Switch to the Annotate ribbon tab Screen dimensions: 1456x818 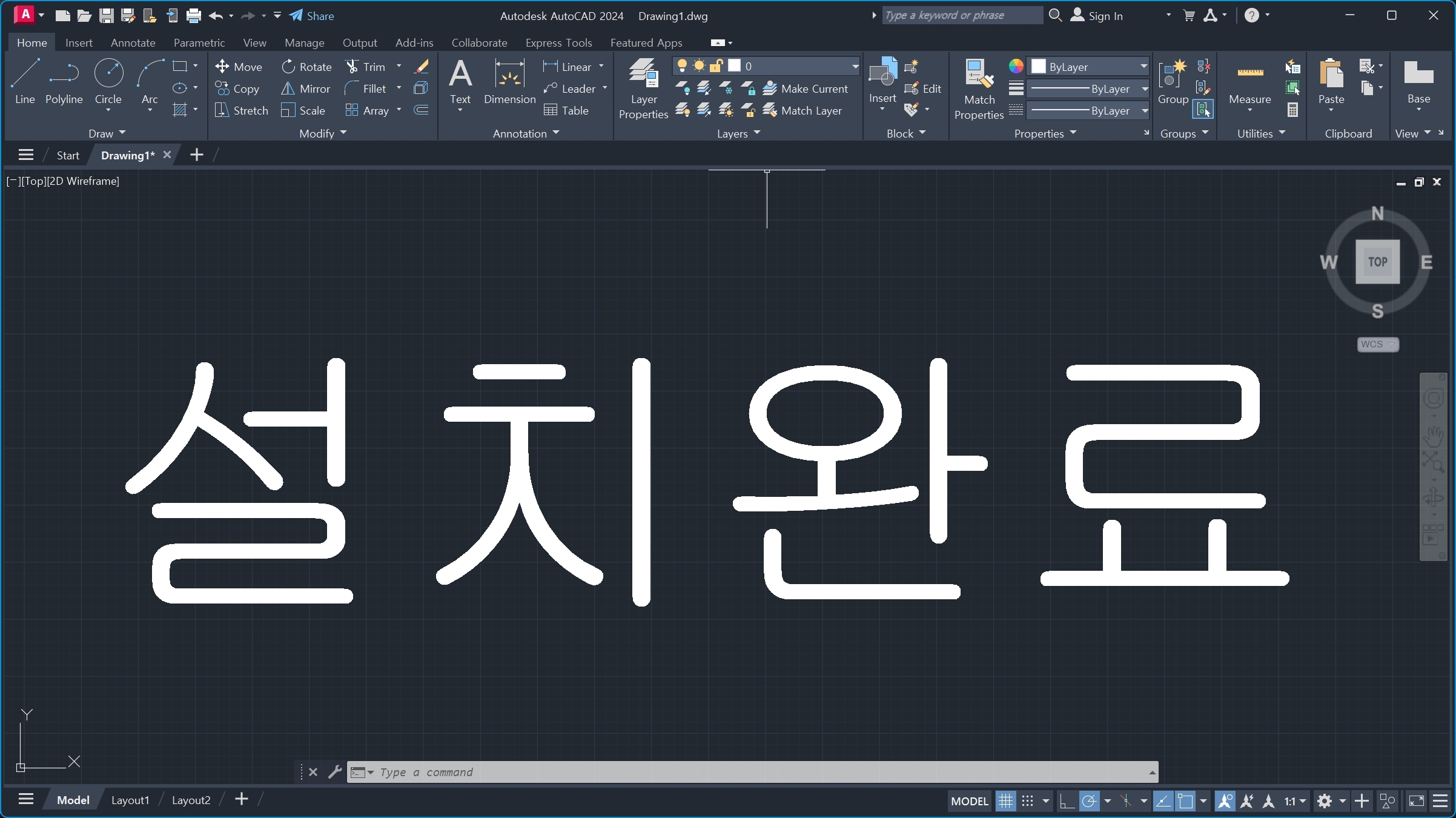[133, 43]
